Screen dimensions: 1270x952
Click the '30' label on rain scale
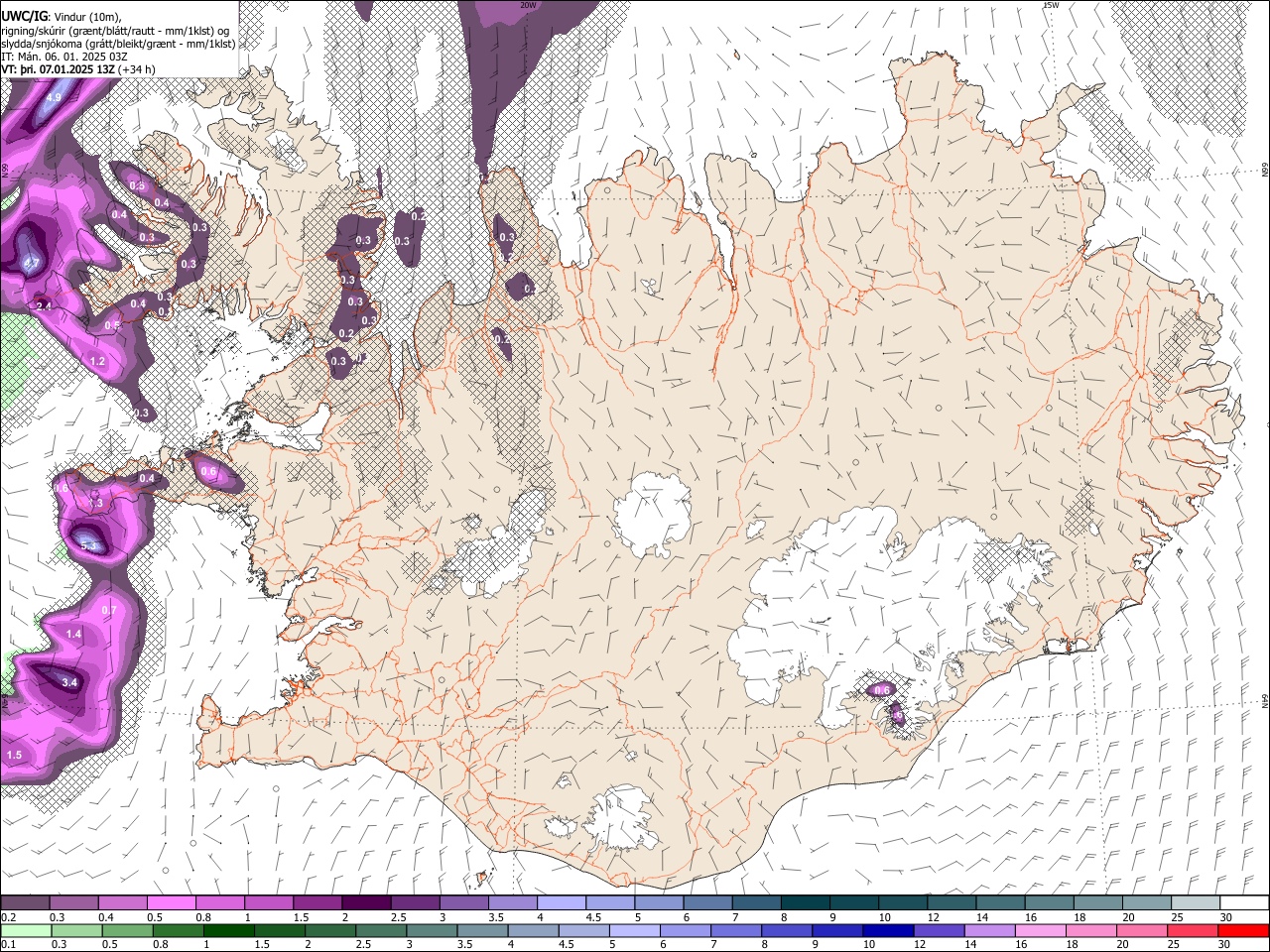[x=1225, y=945]
